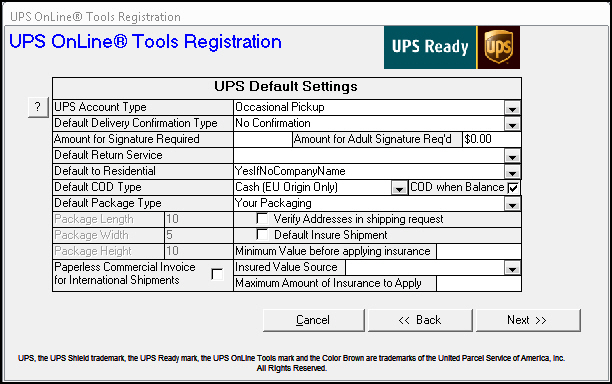
Task: Toggle the COD when Balance checkbox
Action: pyautogui.click(x=513, y=188)
